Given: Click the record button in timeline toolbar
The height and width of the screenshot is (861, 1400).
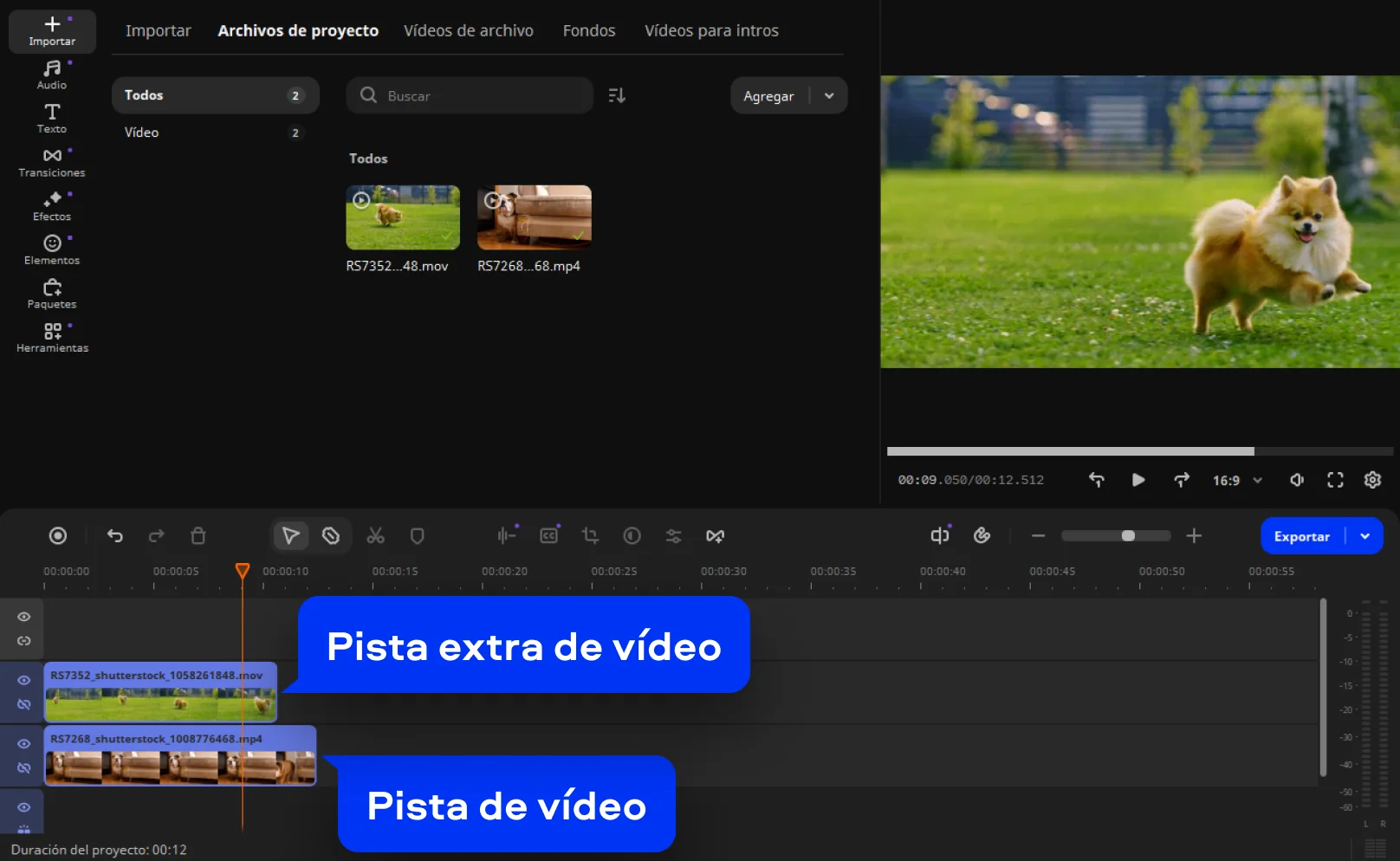Looking at the screenshot, I should pos(58,536).
